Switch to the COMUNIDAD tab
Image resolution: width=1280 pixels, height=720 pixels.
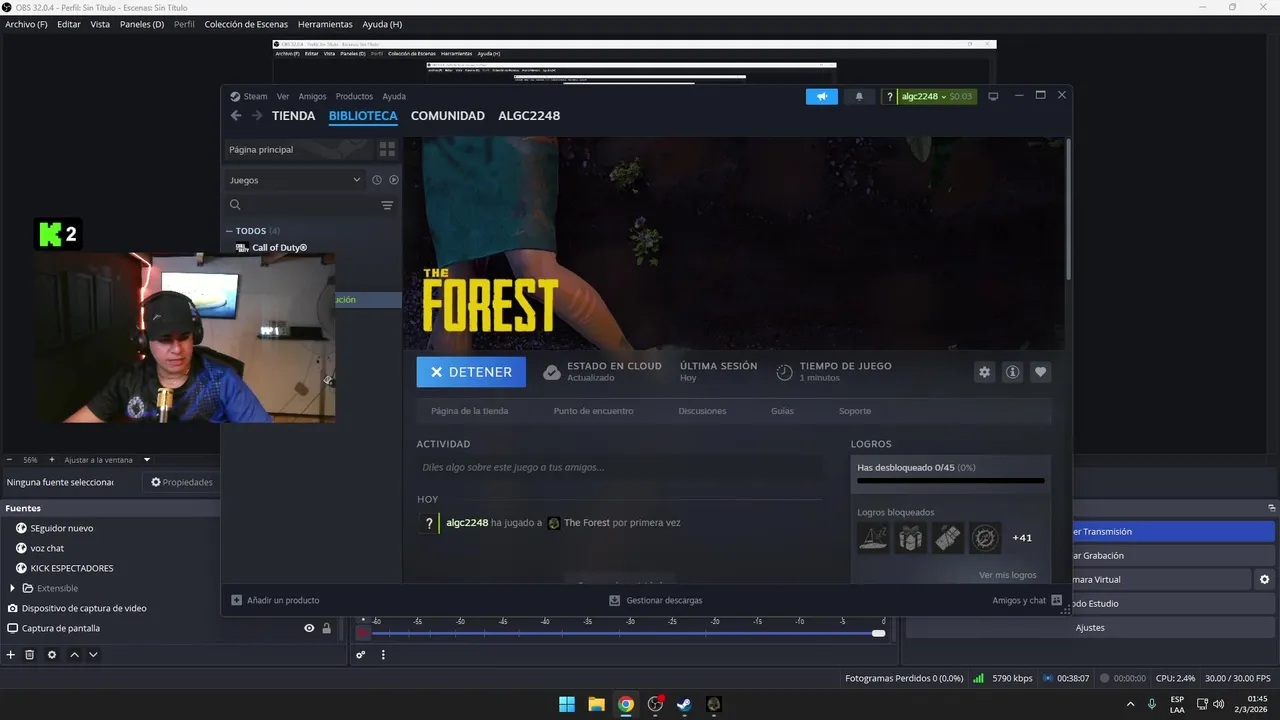coord(447,116)
